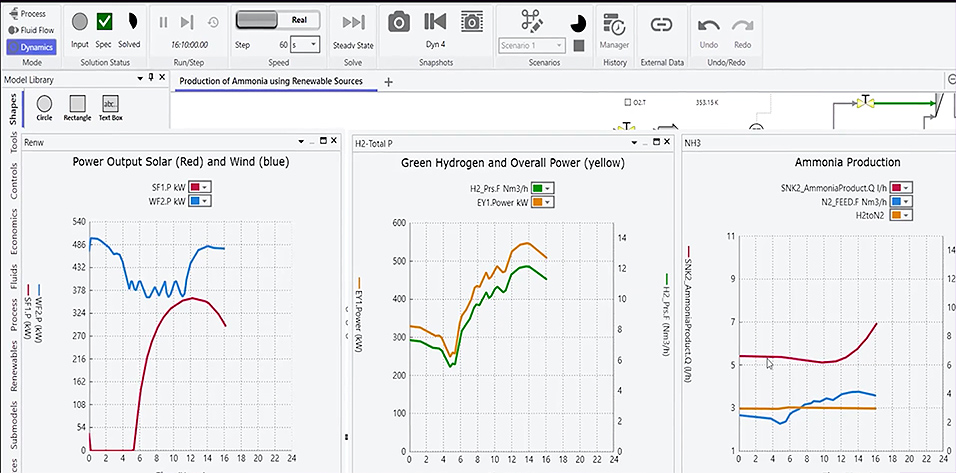Open the snapshot manager camera-frame icon

coord(471,22)
